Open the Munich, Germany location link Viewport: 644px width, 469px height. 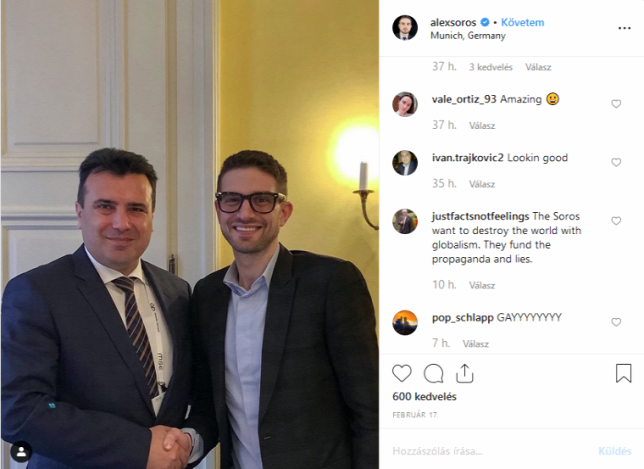coord(468,36)
